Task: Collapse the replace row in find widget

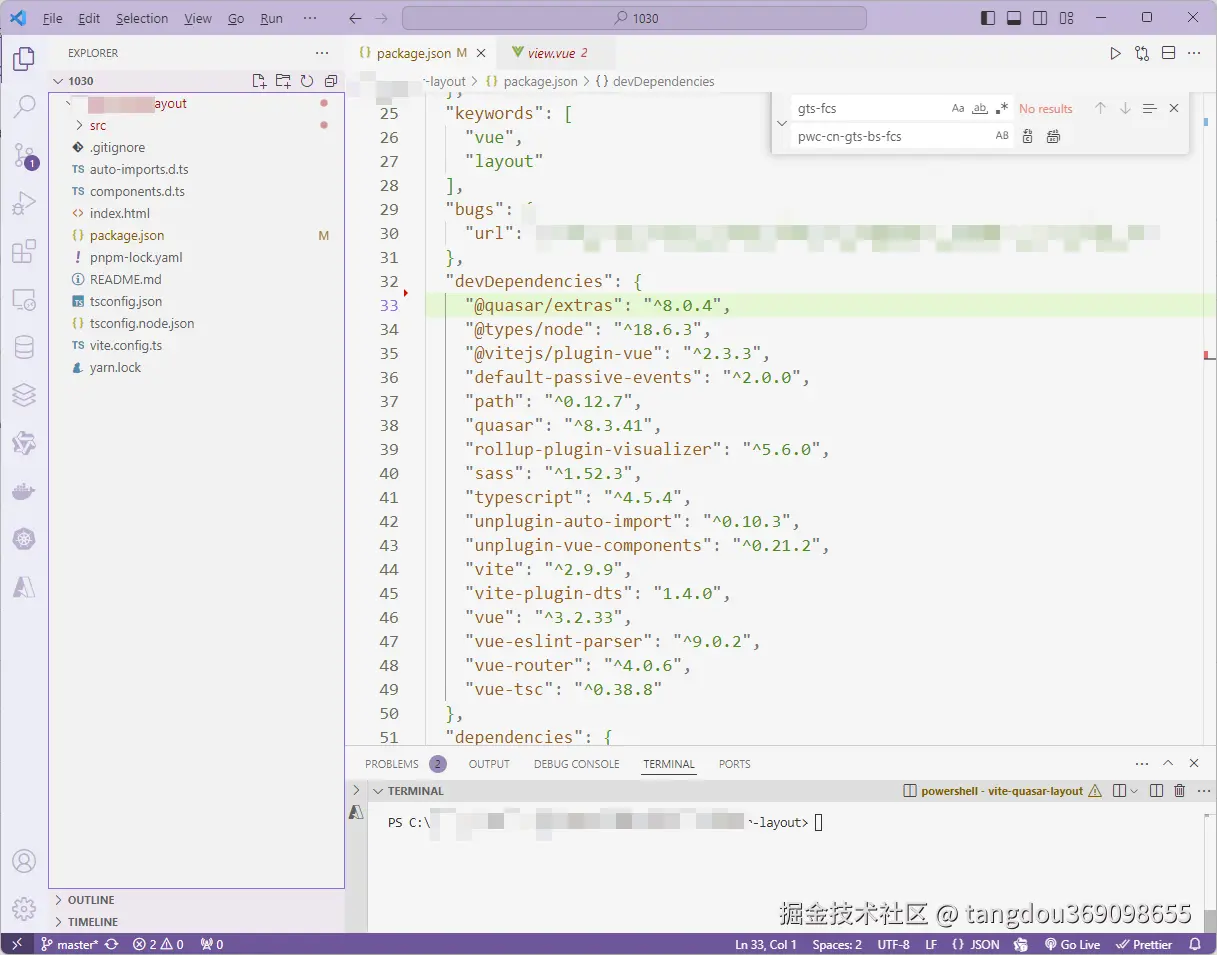Action: click(782, 122)
